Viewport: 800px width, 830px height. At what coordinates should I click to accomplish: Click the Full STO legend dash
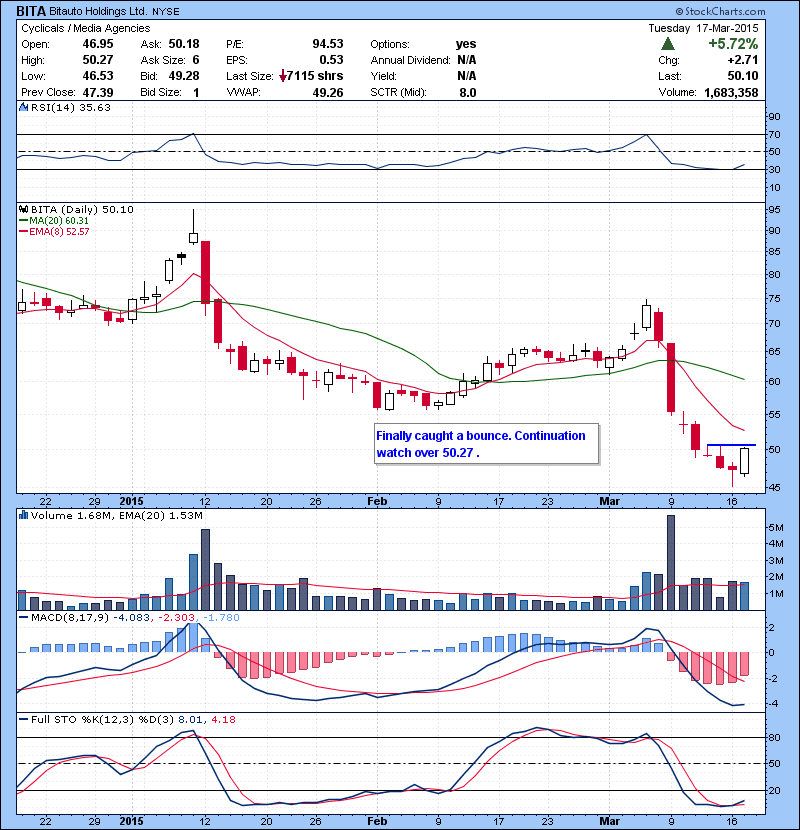(x=23, y=719)
